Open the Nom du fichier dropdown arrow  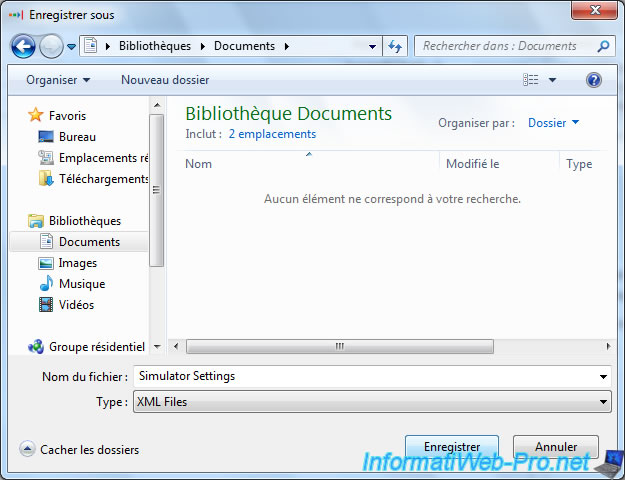click(x=603, y=377)
